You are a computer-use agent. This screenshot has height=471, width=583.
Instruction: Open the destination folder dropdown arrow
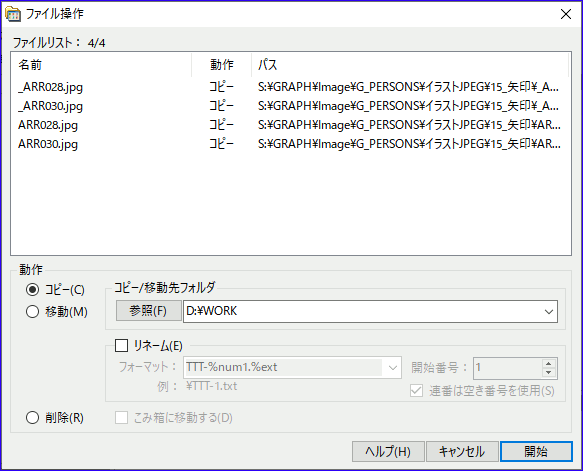click(549, 312)
